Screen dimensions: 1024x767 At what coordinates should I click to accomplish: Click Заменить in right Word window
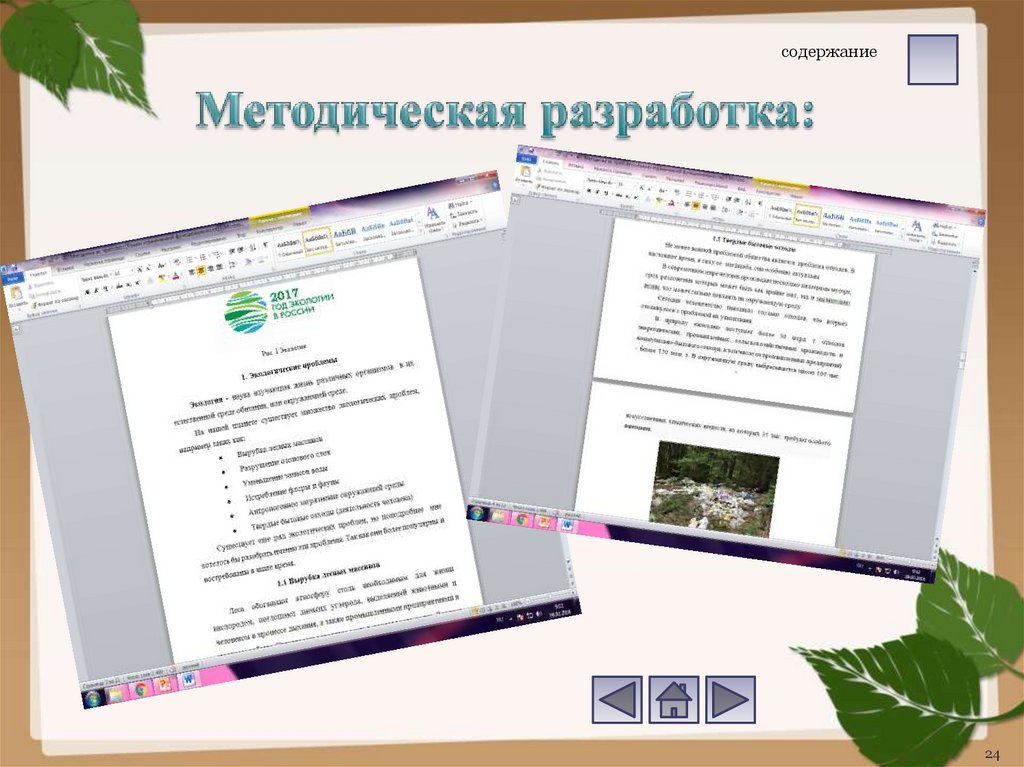(946, 235)
